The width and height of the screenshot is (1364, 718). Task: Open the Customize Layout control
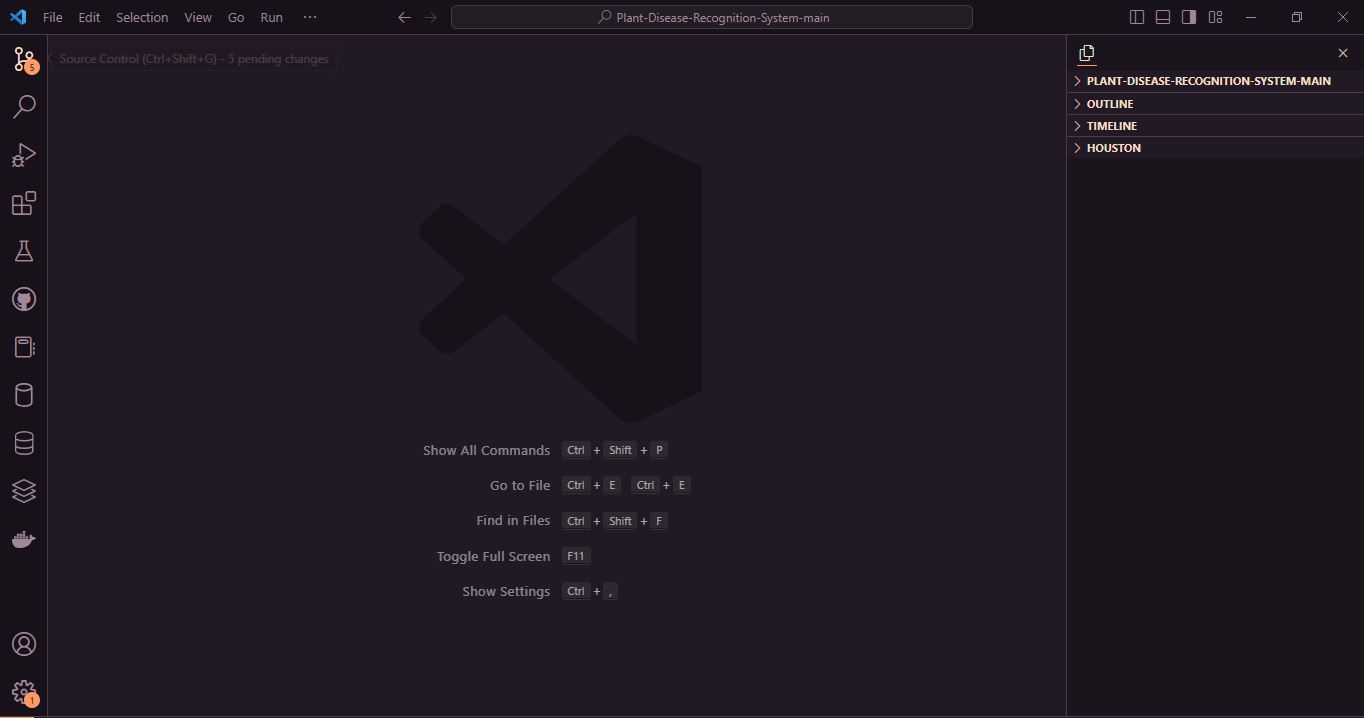[x=1215, y=17]
